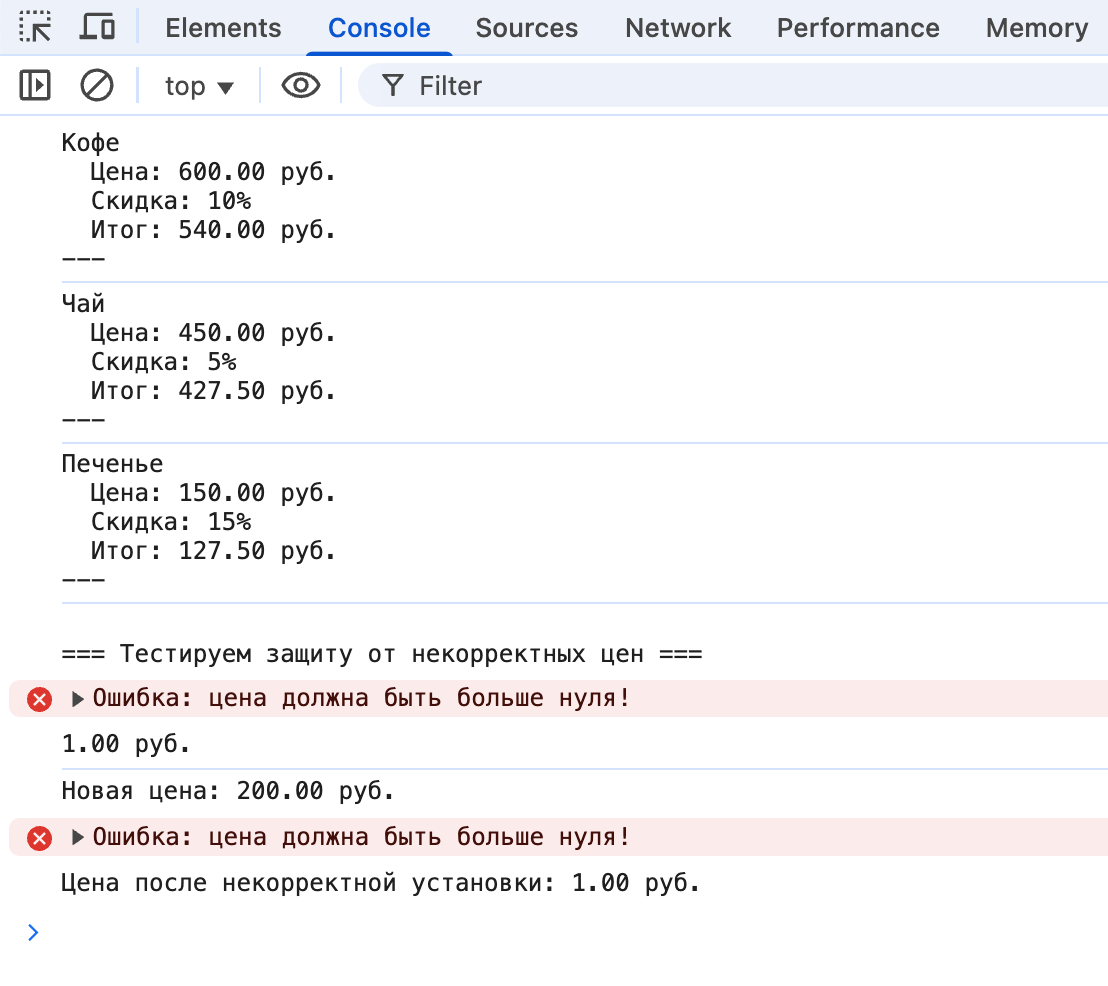The width and height of the screenshot is (1108, 986).
Task: Create live expression using eye icon
Action: [300, 86]
